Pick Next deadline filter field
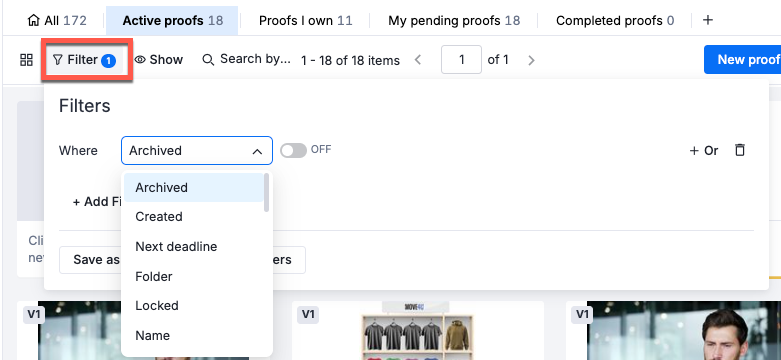Image resolution: width=781 pixels, height=360 pixels. coord(194,246)
